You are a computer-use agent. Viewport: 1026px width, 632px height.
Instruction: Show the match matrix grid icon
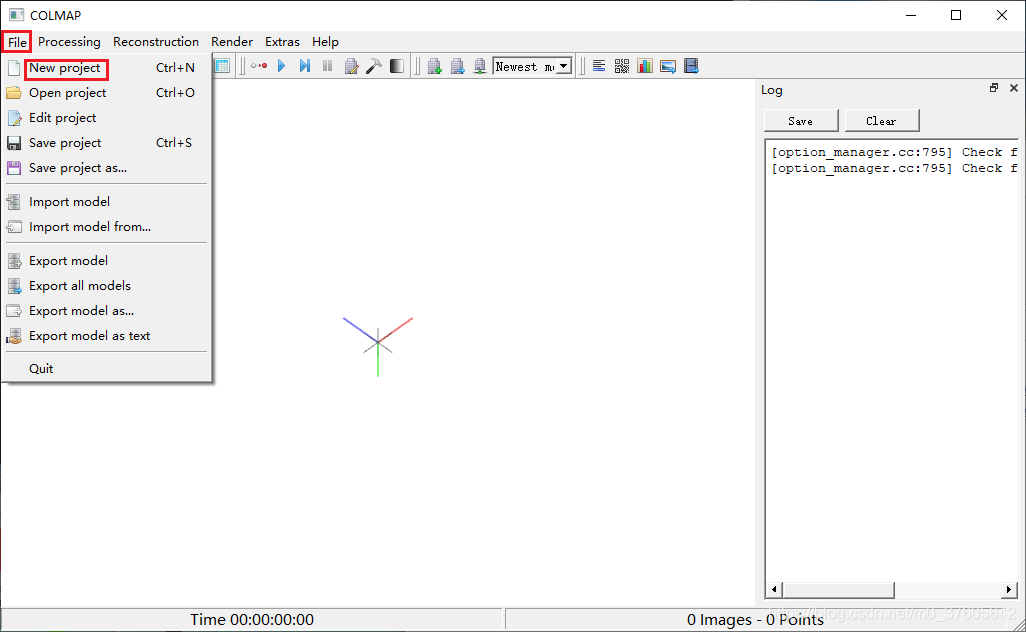pos(621,66)
